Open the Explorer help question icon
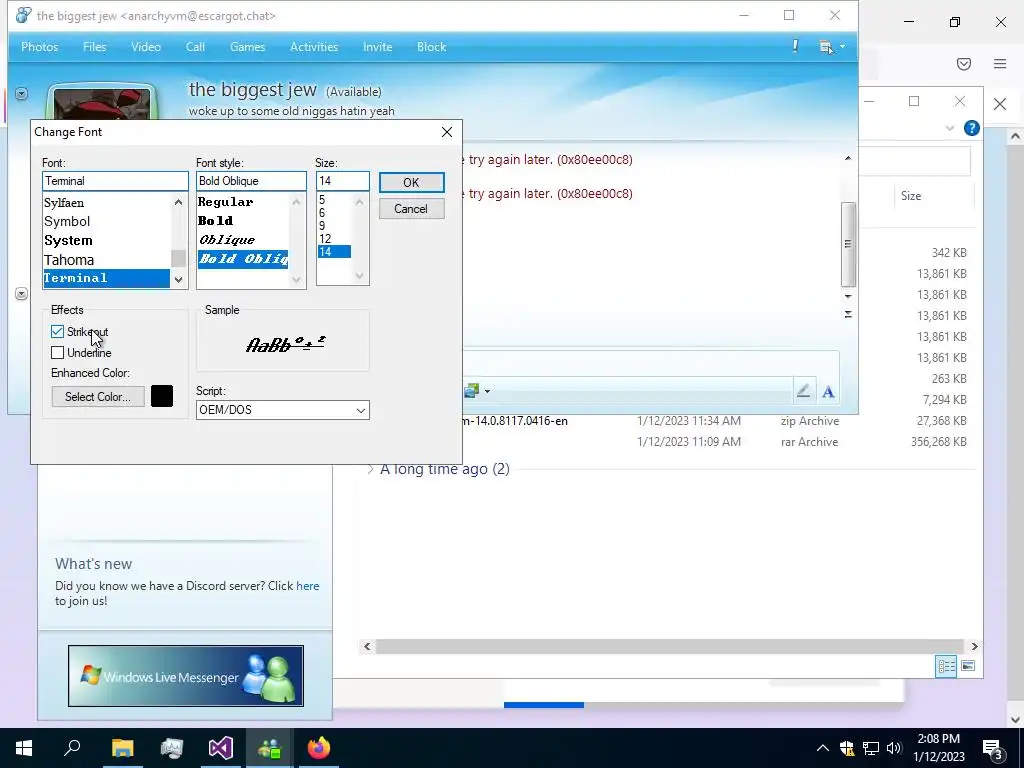This screenshot has width=1024, height=768. point(972,128)
